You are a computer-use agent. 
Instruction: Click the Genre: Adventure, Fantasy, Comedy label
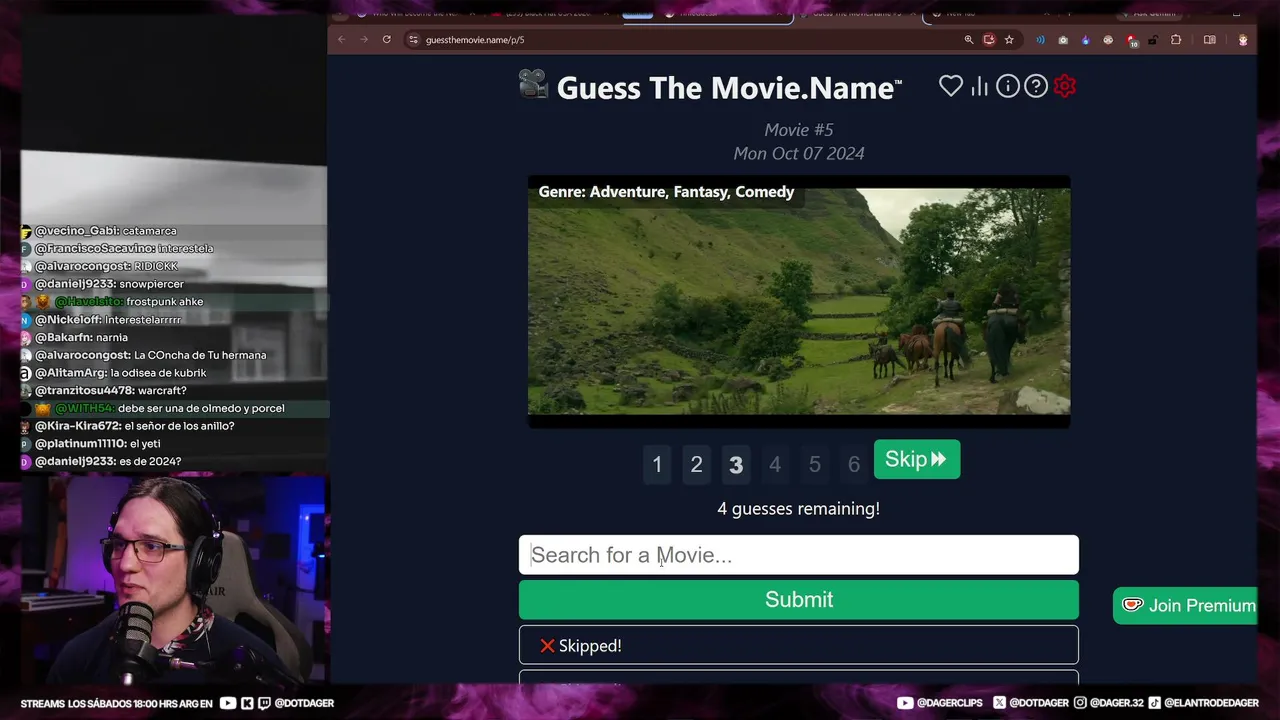[666, 192]
